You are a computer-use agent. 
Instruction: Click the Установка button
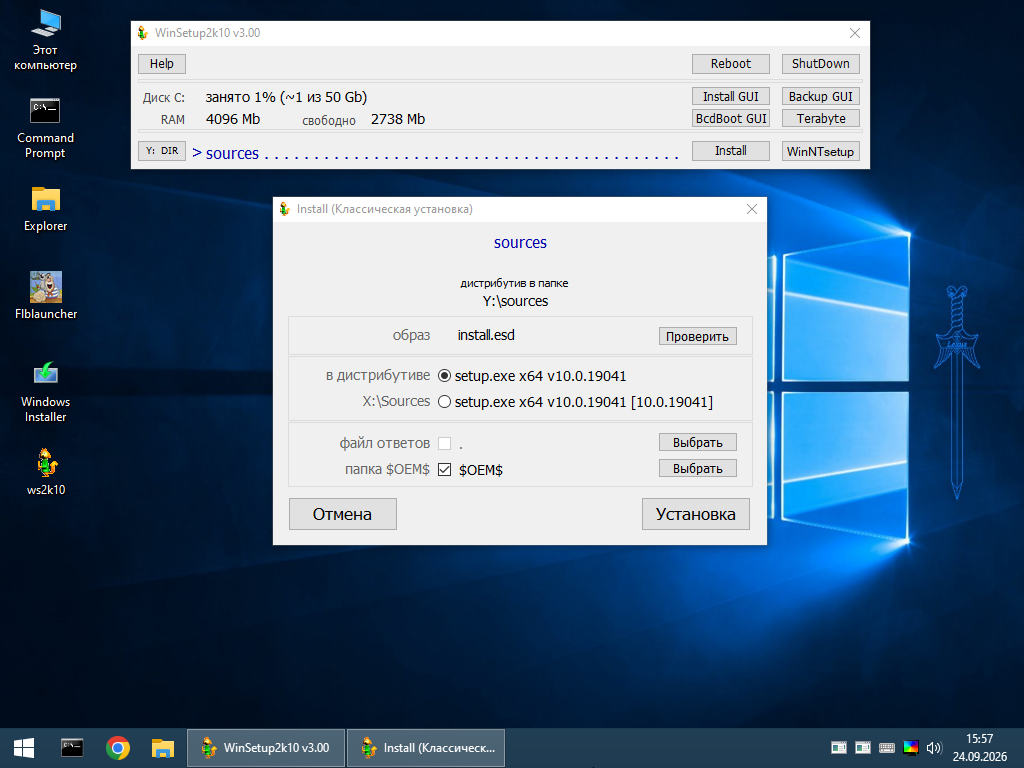696,514
